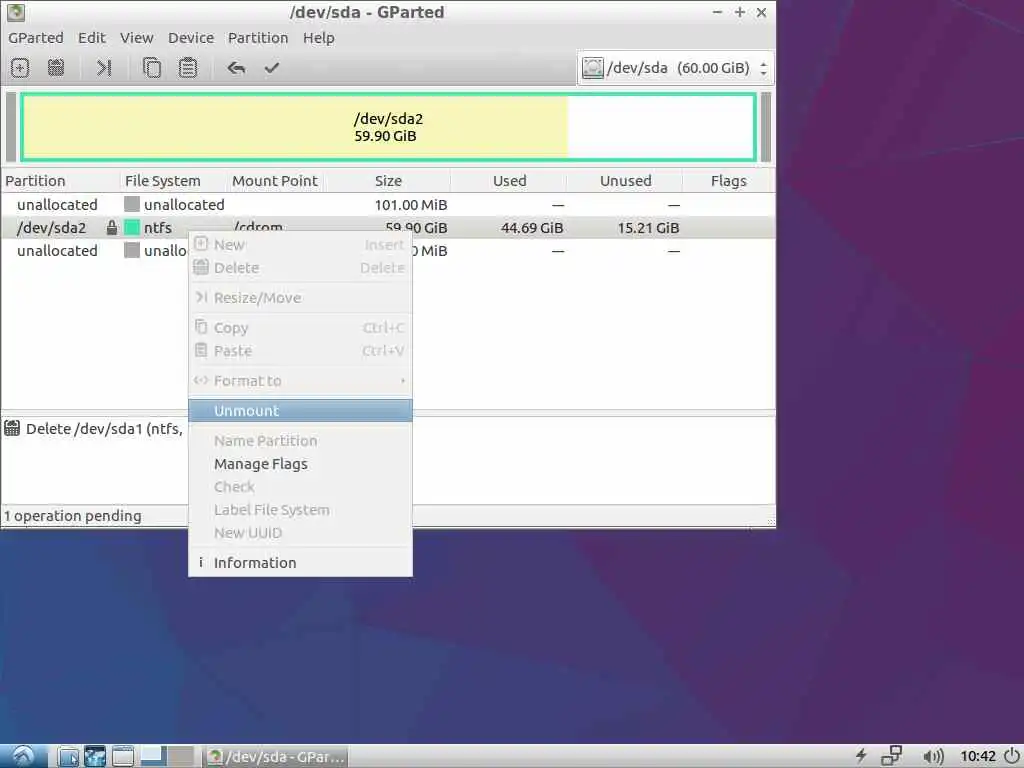Open the /dev/sda device dropdown
This screenshot has width=1024, height=768.
[675, 68]
